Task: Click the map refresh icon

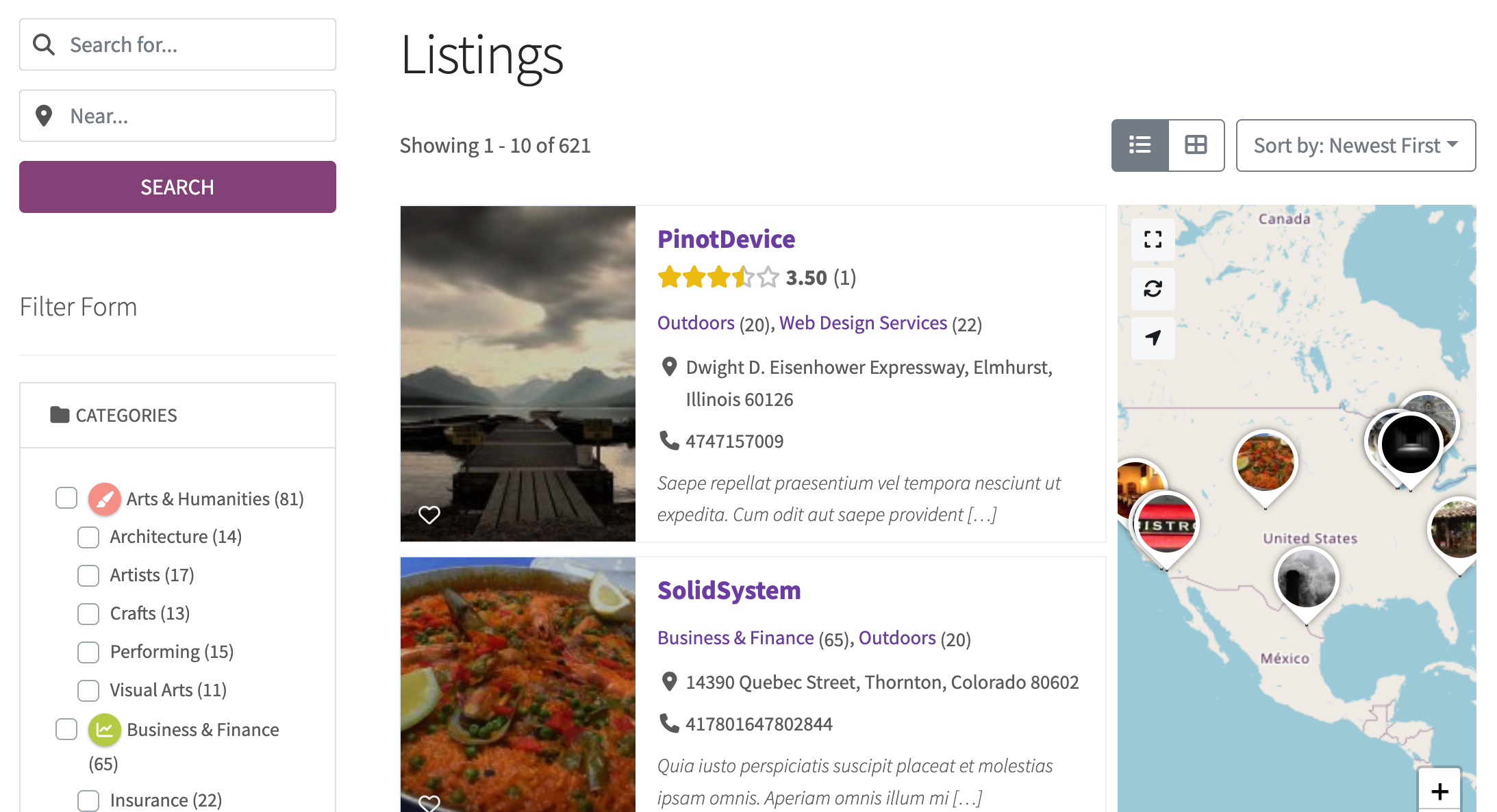Action: [x=1153, y=288]
